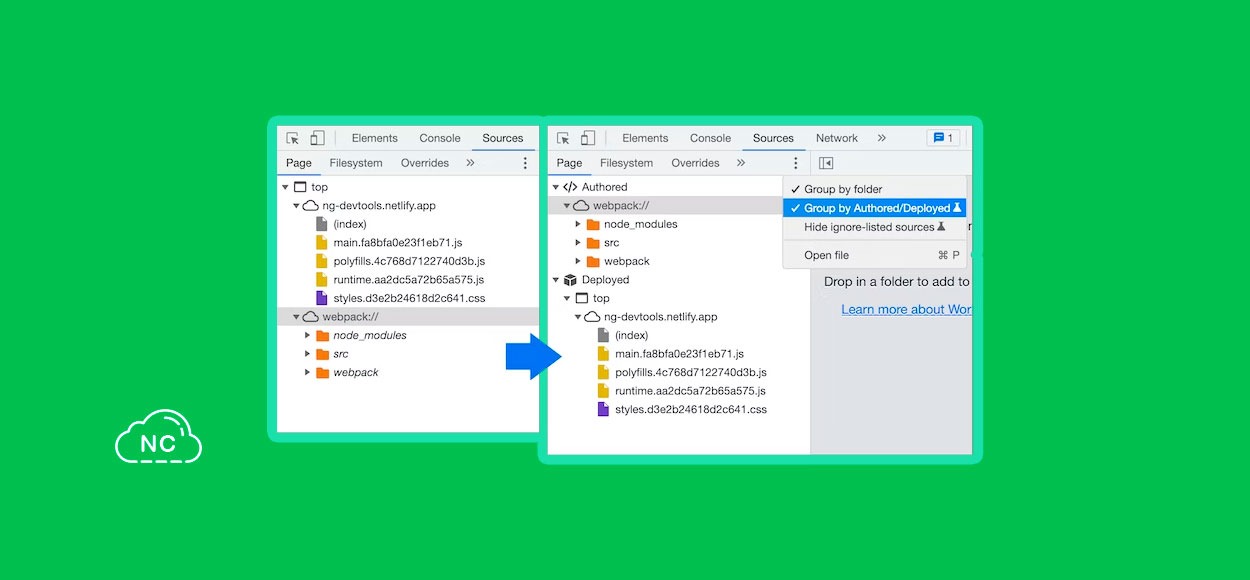Viewport: 1250px width, 580px height.
Task: Collapse webpack:// node in left panel
Action: point(296,317)
